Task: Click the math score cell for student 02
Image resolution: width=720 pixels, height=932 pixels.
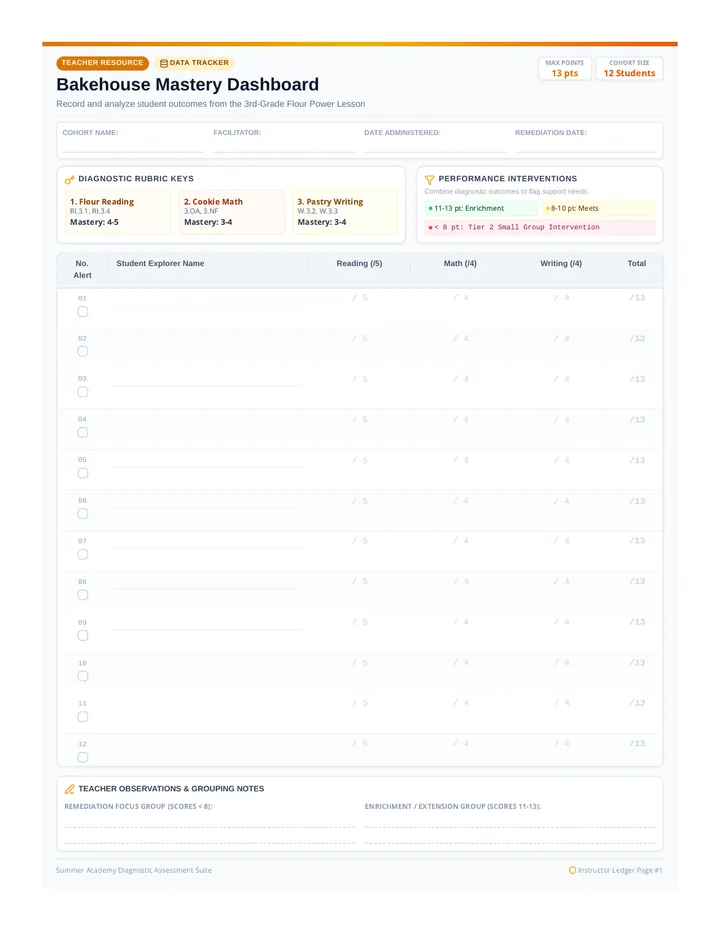Action: click(x=460, y=339)
